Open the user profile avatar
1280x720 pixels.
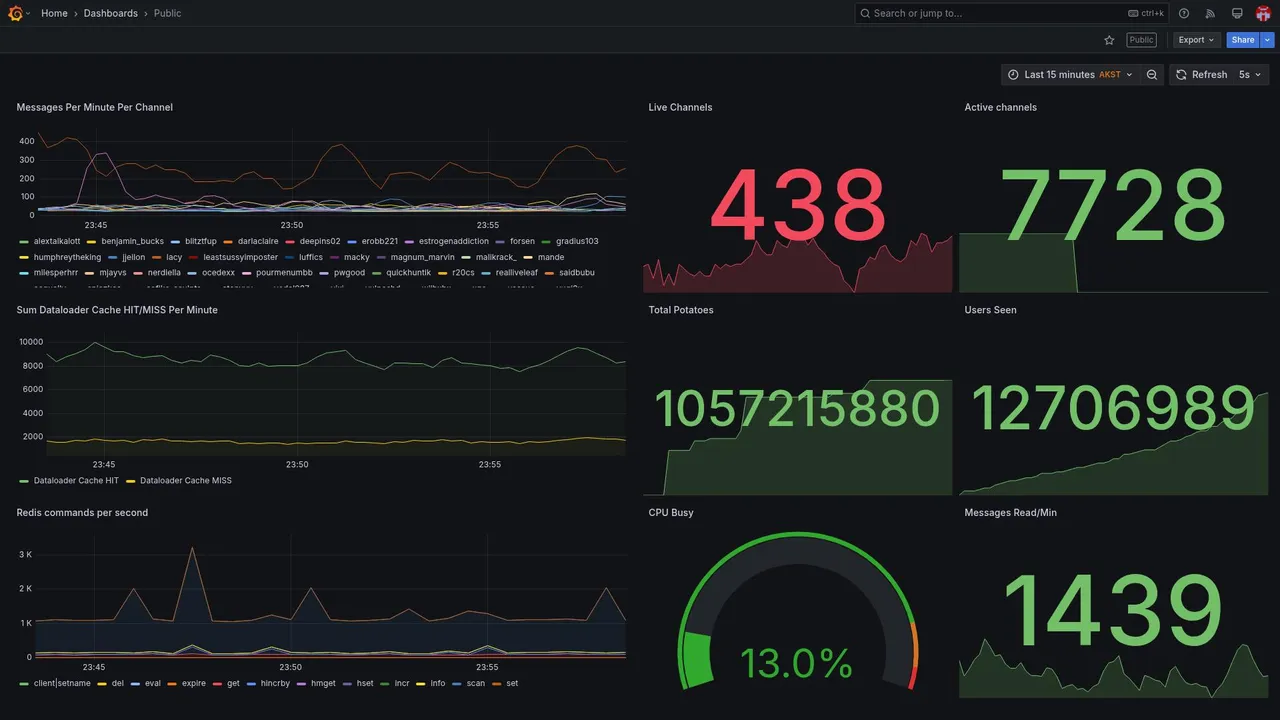[1263, 13]
